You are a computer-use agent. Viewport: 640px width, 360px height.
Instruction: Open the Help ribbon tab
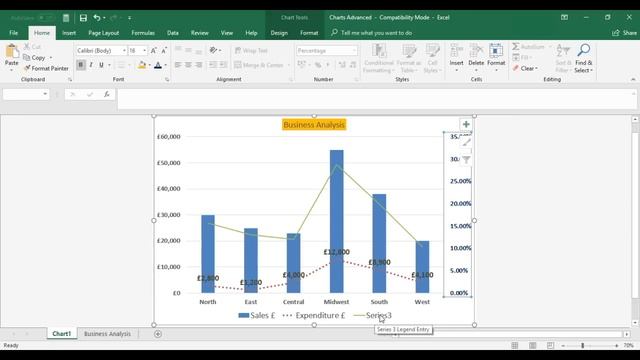coord(251,33)
